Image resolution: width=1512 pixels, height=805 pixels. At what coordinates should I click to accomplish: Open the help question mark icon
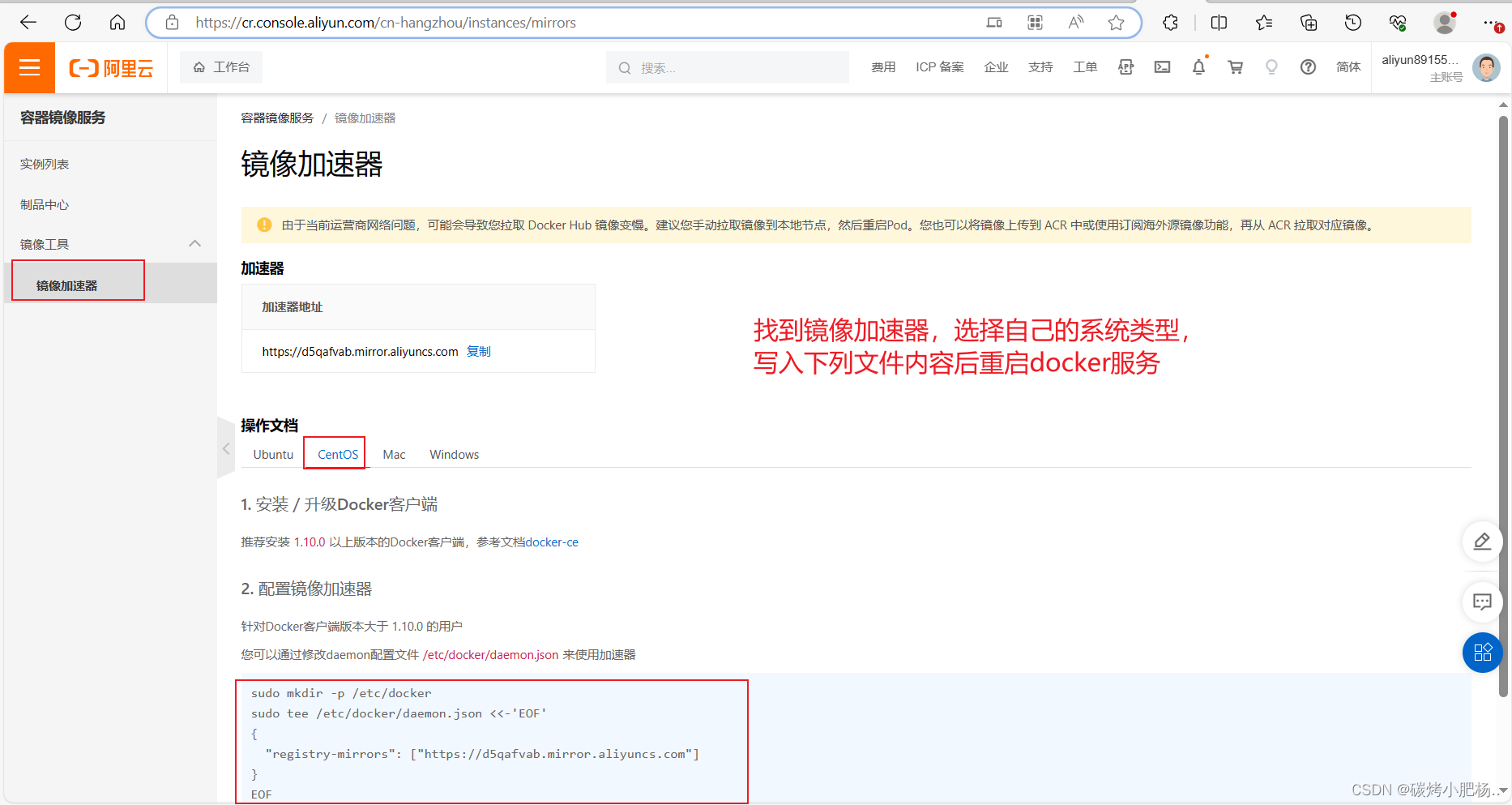pyautogui.click(x=1308, y=67)
